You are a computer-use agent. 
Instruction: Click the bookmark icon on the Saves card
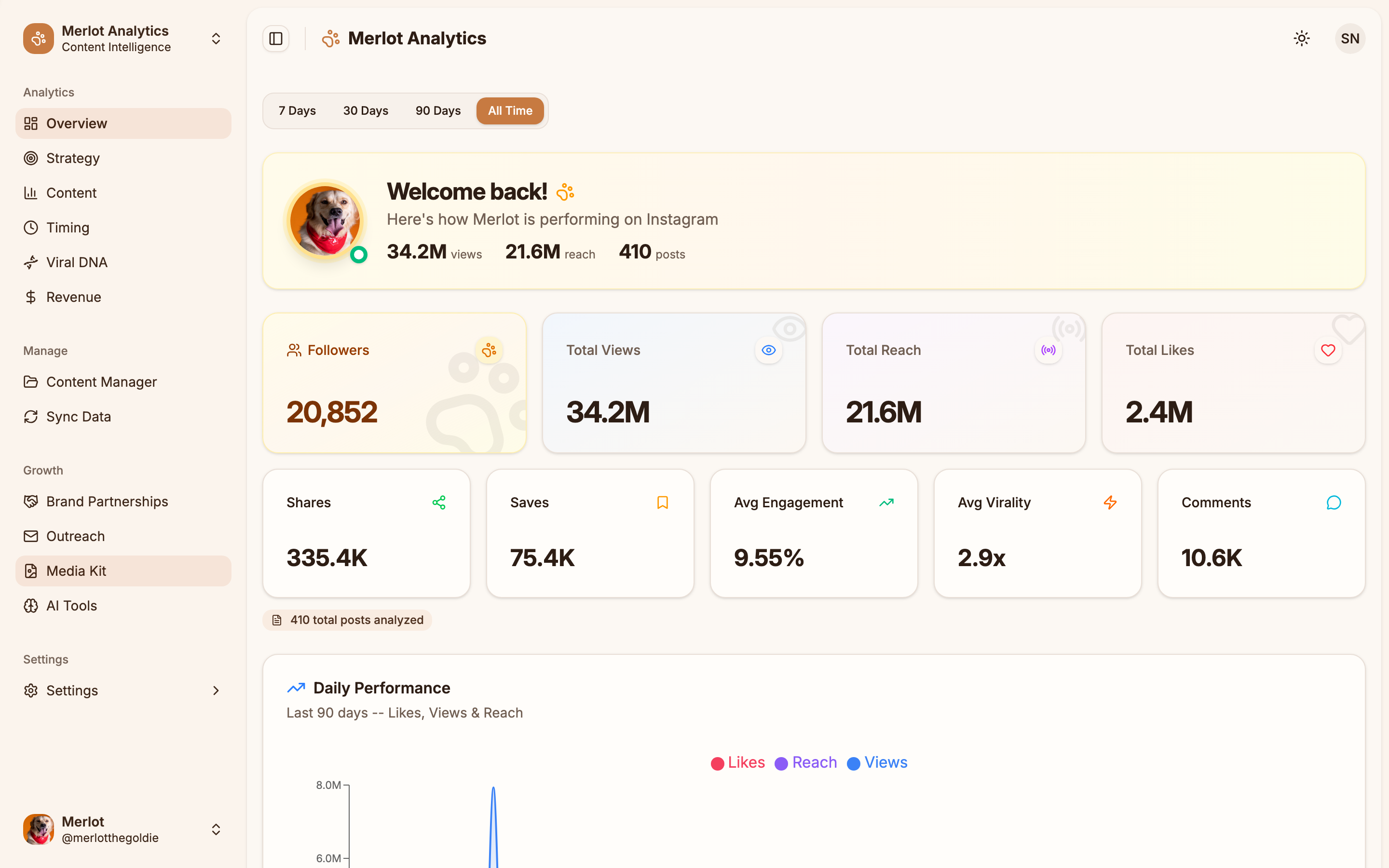(663, 502)
